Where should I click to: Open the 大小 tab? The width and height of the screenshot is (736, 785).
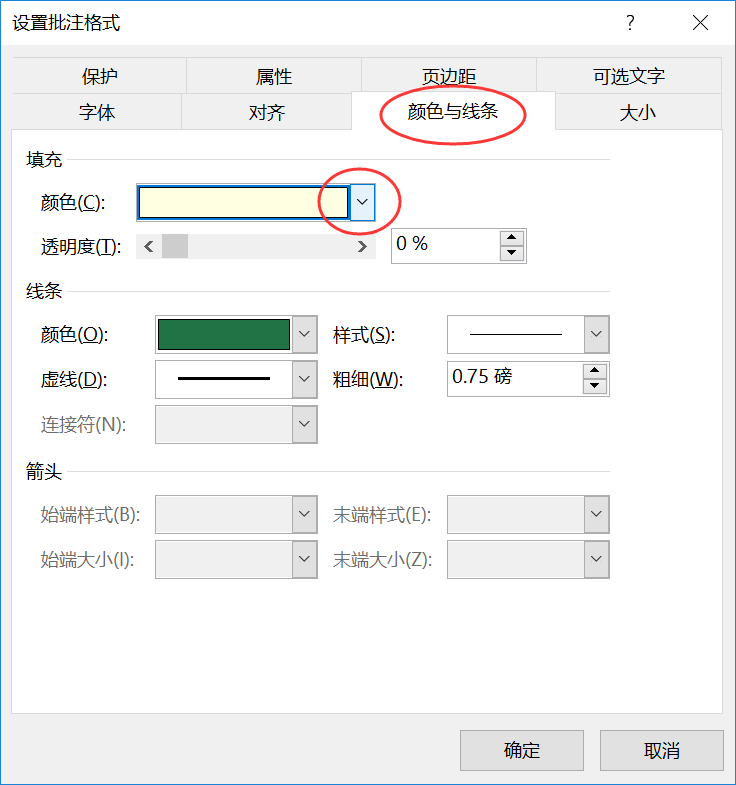[638, 112]
